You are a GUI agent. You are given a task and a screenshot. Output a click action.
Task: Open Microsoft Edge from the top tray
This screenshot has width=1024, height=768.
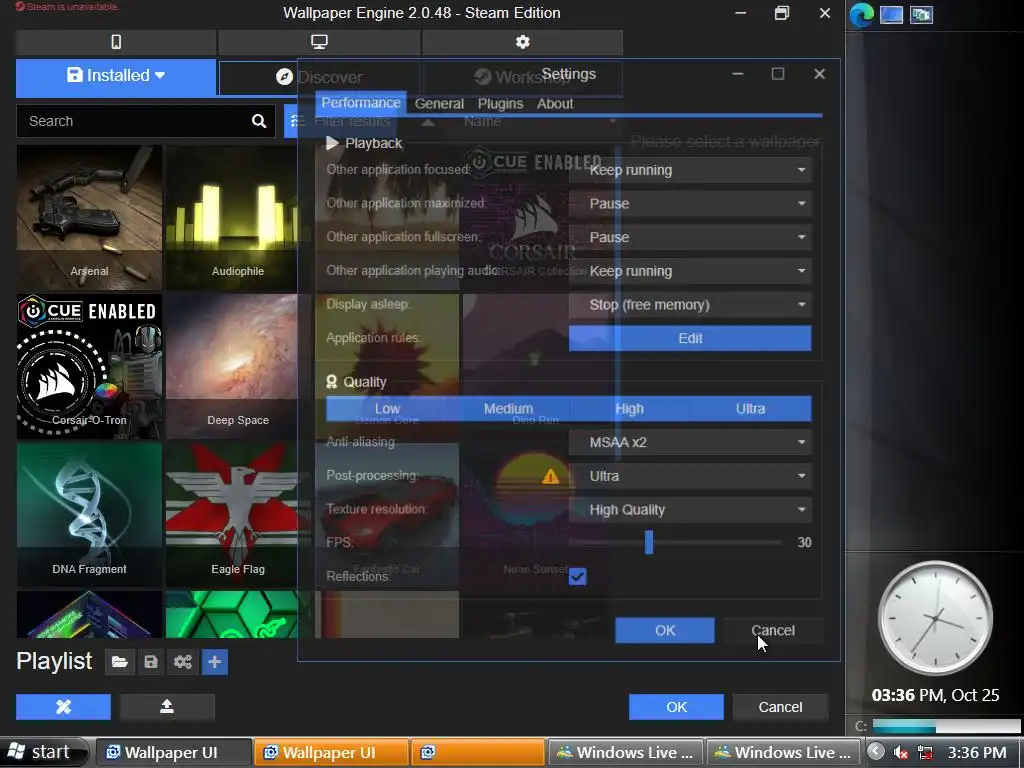861,14
